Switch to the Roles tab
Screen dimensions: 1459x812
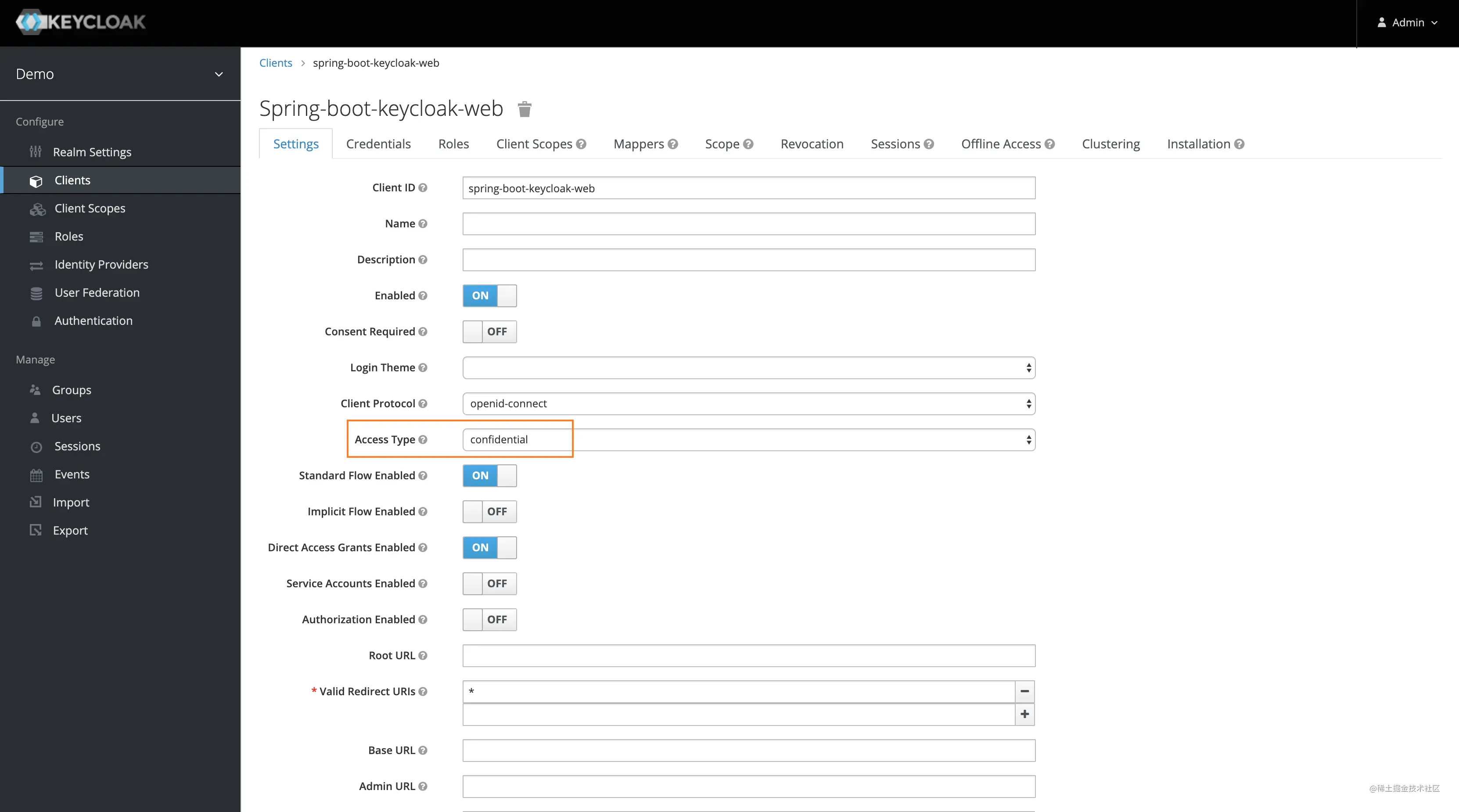(453, 144)
